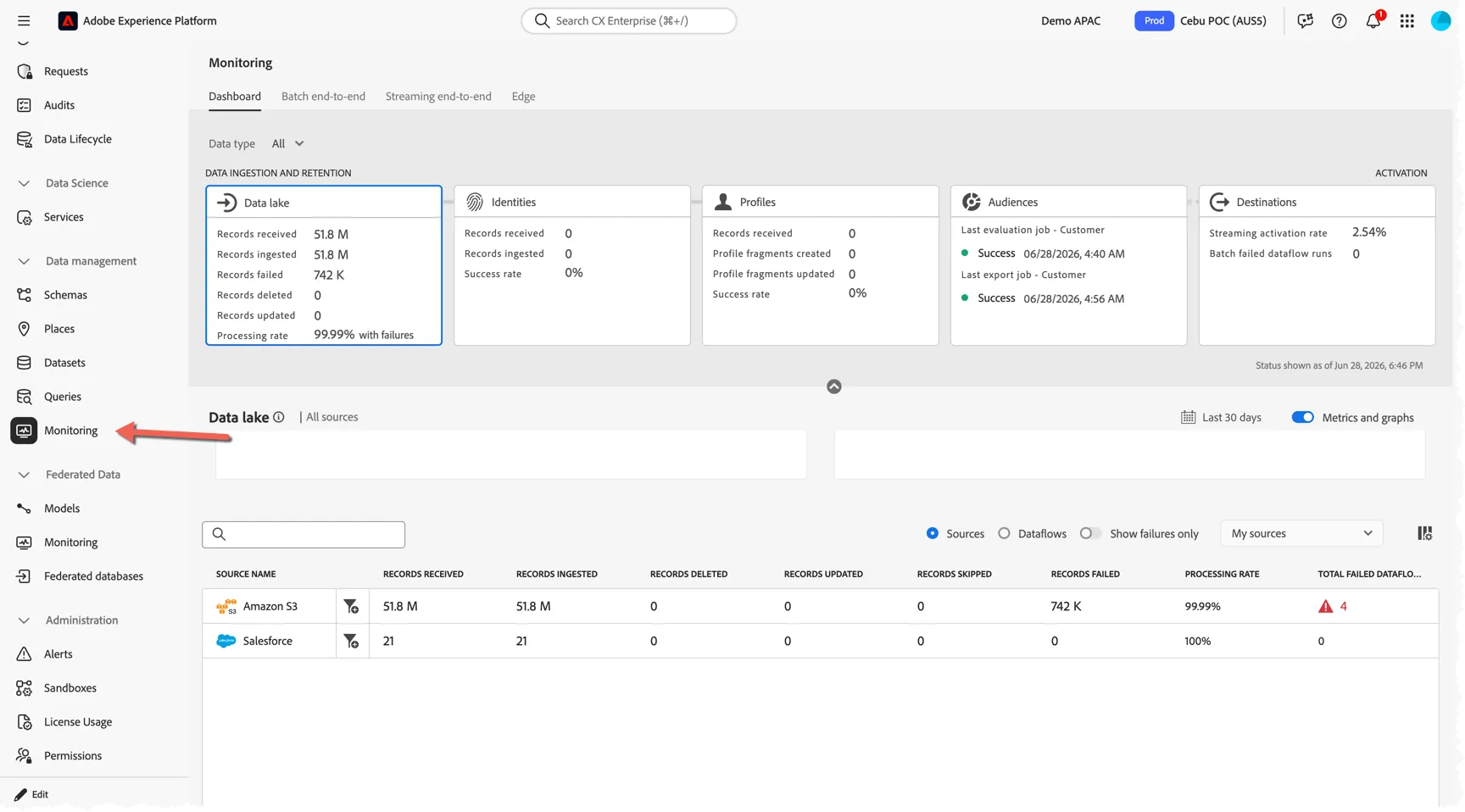Open Federated Data Models item
Screen dimensions: 1465x812
click(62, 509)
